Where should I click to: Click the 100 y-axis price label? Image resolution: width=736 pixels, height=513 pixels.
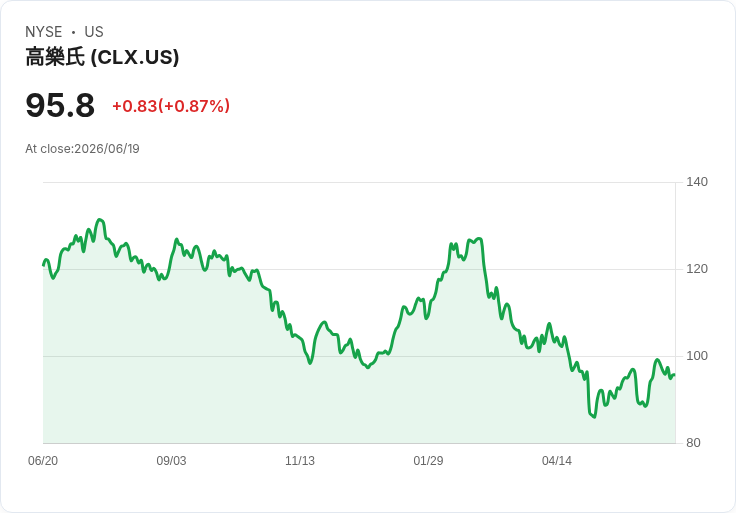[x=697, y=356]
